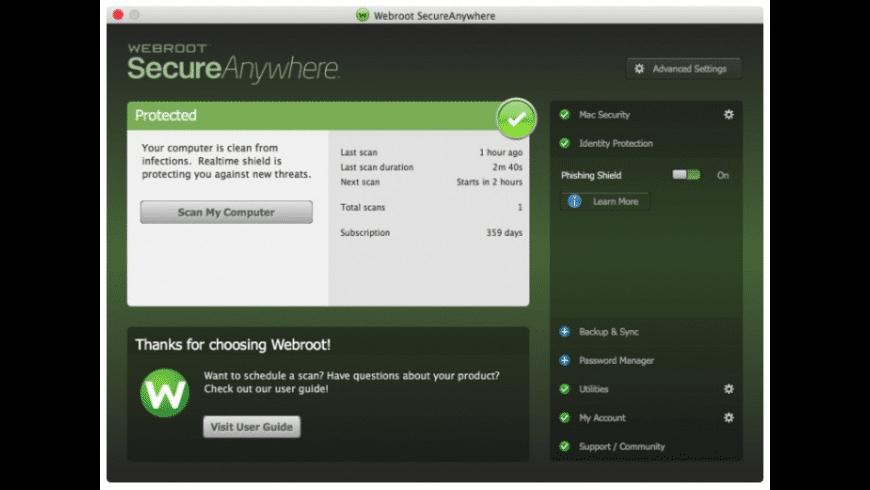Open Advanced Settings
The width and height of the screenshot is (870, 490).
pyautogui.click(x=684, y=69)
